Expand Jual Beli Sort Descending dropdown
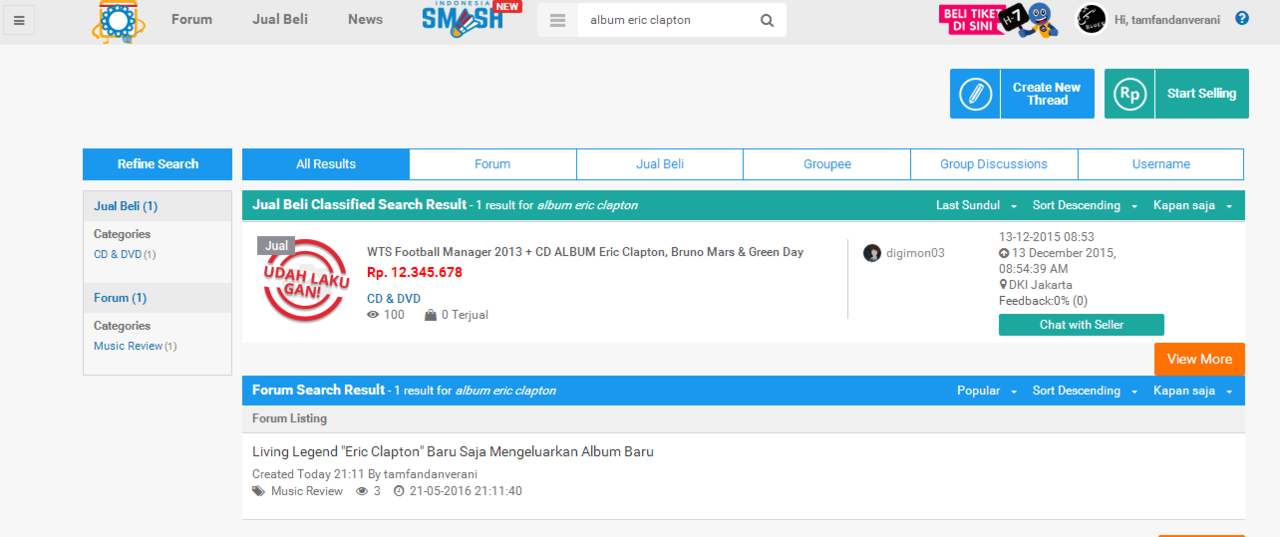The height and width of the screenshot is (537, 1280). pos(1085,205)
